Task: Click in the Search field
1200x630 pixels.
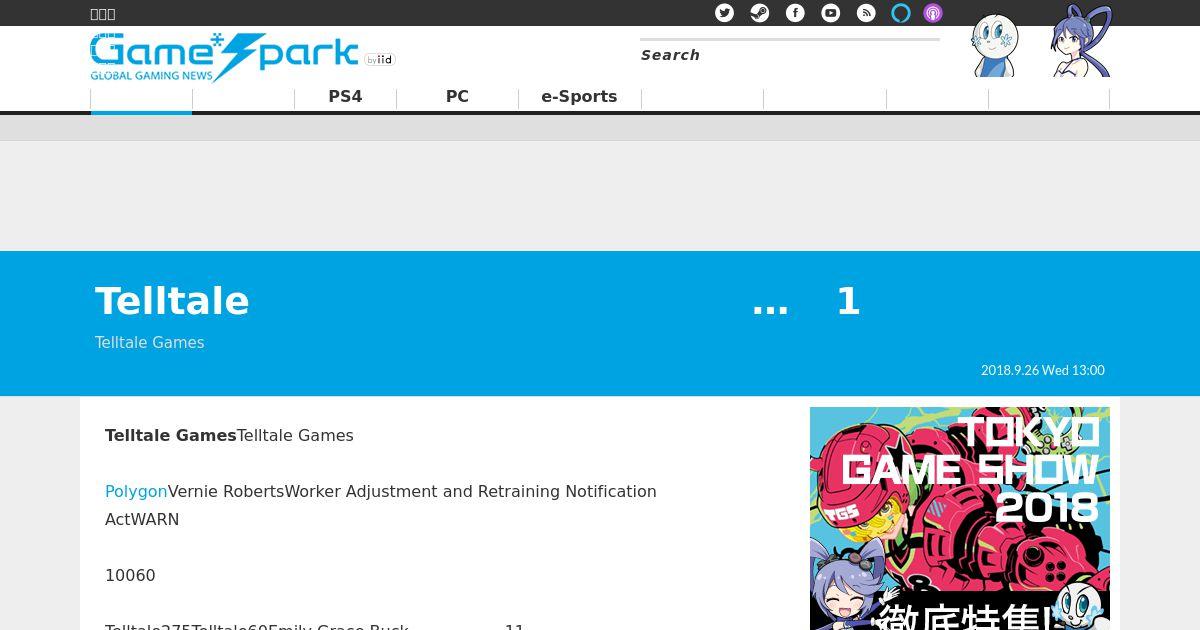Action: (790, 55)
